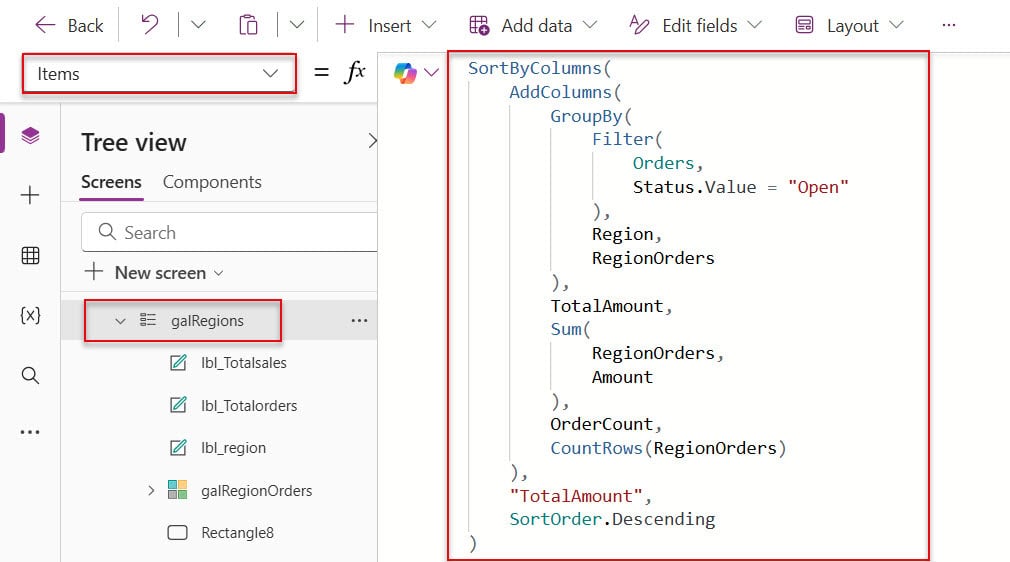Click CountRows in the formula

(x=596, y=448)
